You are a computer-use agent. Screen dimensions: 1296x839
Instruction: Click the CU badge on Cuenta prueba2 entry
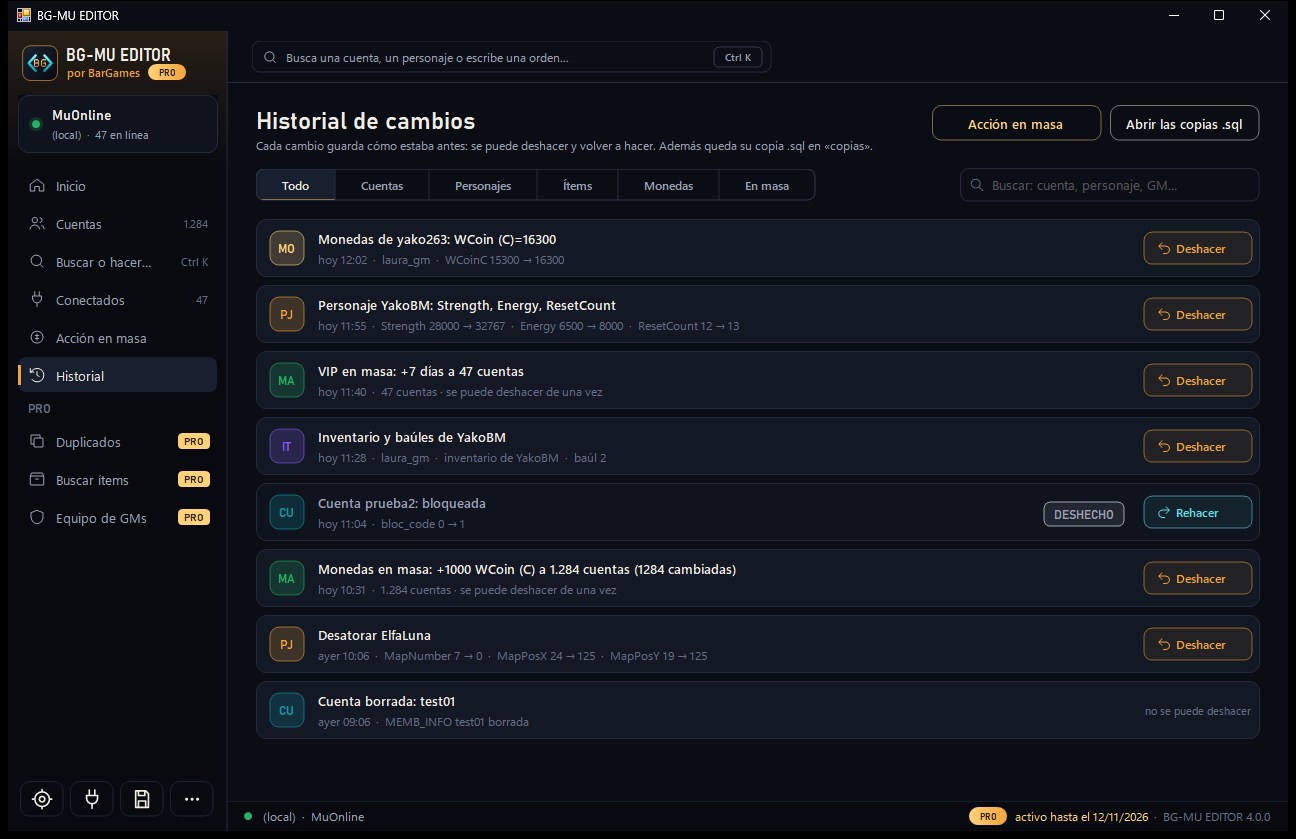[286, 513]
